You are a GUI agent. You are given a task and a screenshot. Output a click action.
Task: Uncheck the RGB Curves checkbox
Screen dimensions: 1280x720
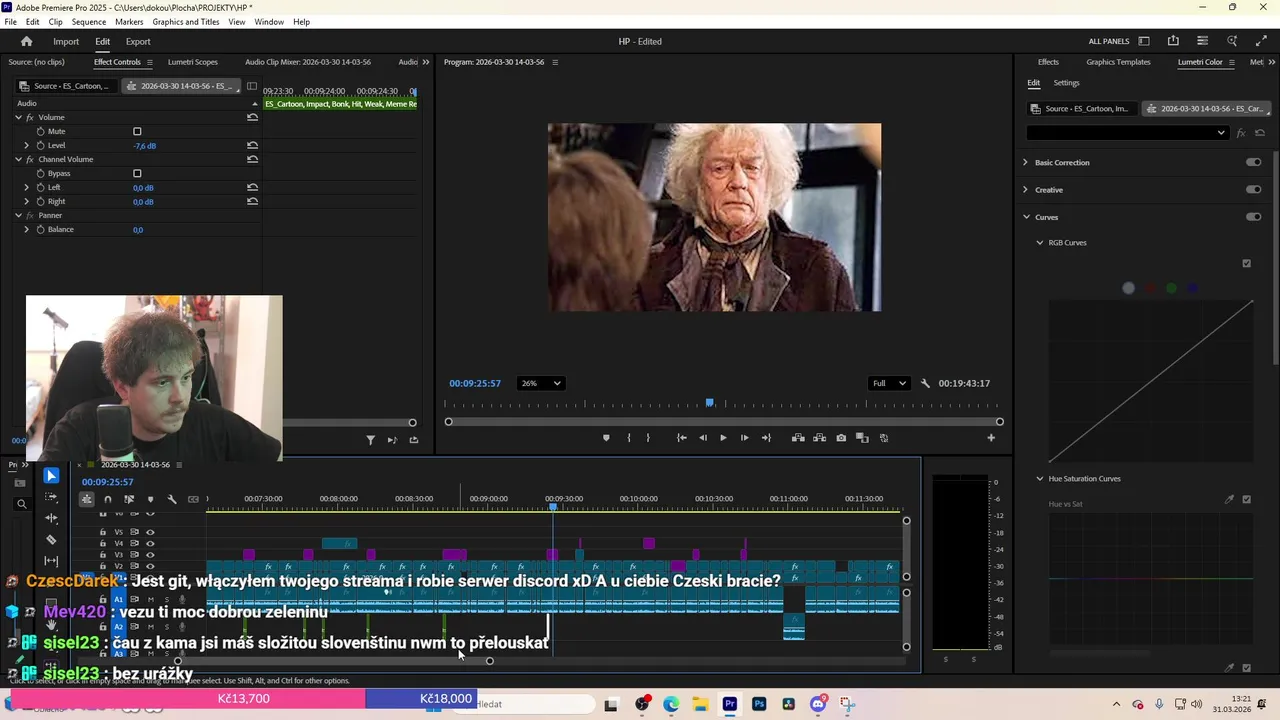(x=1246, y=264)
